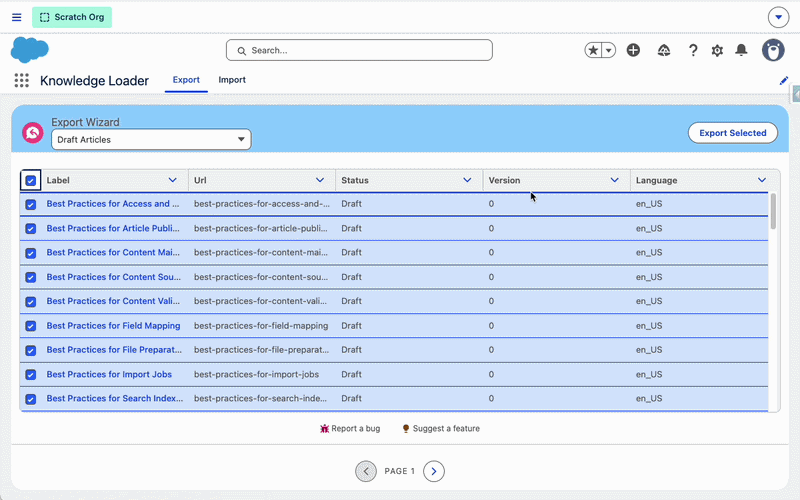Open Best Practices for Content Mai link
800x500 pixels.
tap(113, 252)
